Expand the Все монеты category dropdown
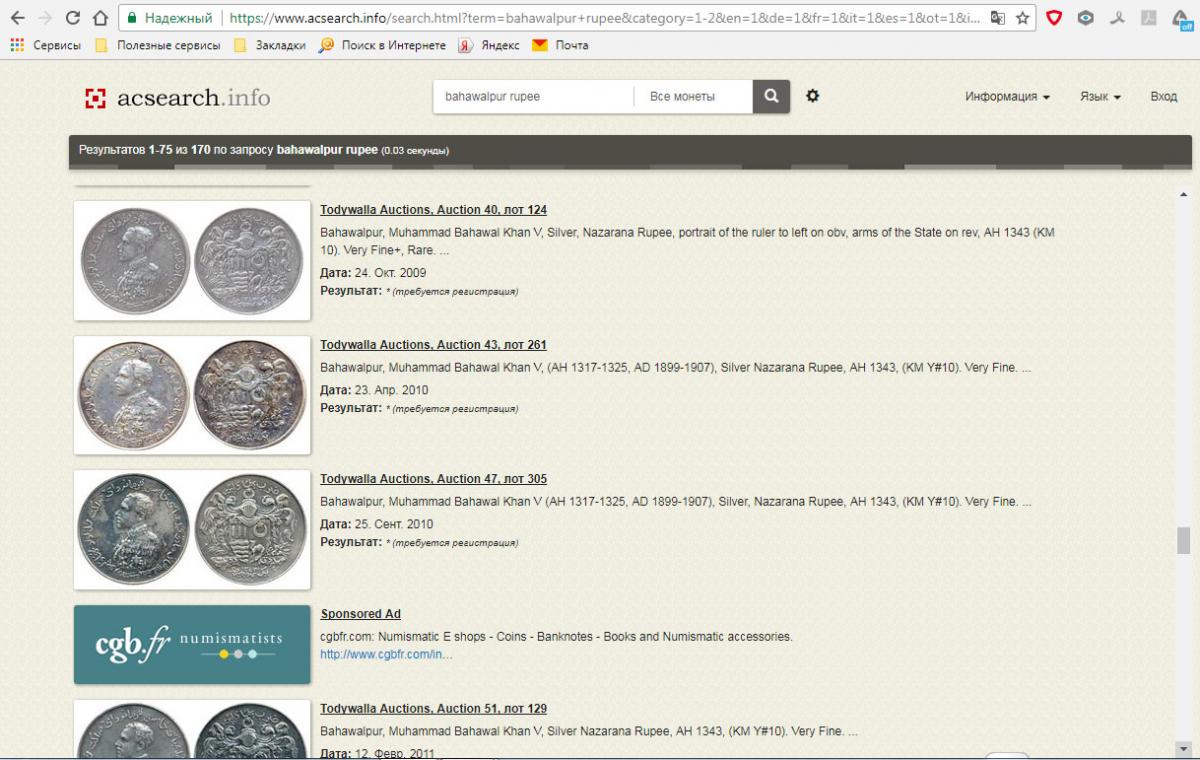The image size is (1200, 760). [x=693, y=97]
